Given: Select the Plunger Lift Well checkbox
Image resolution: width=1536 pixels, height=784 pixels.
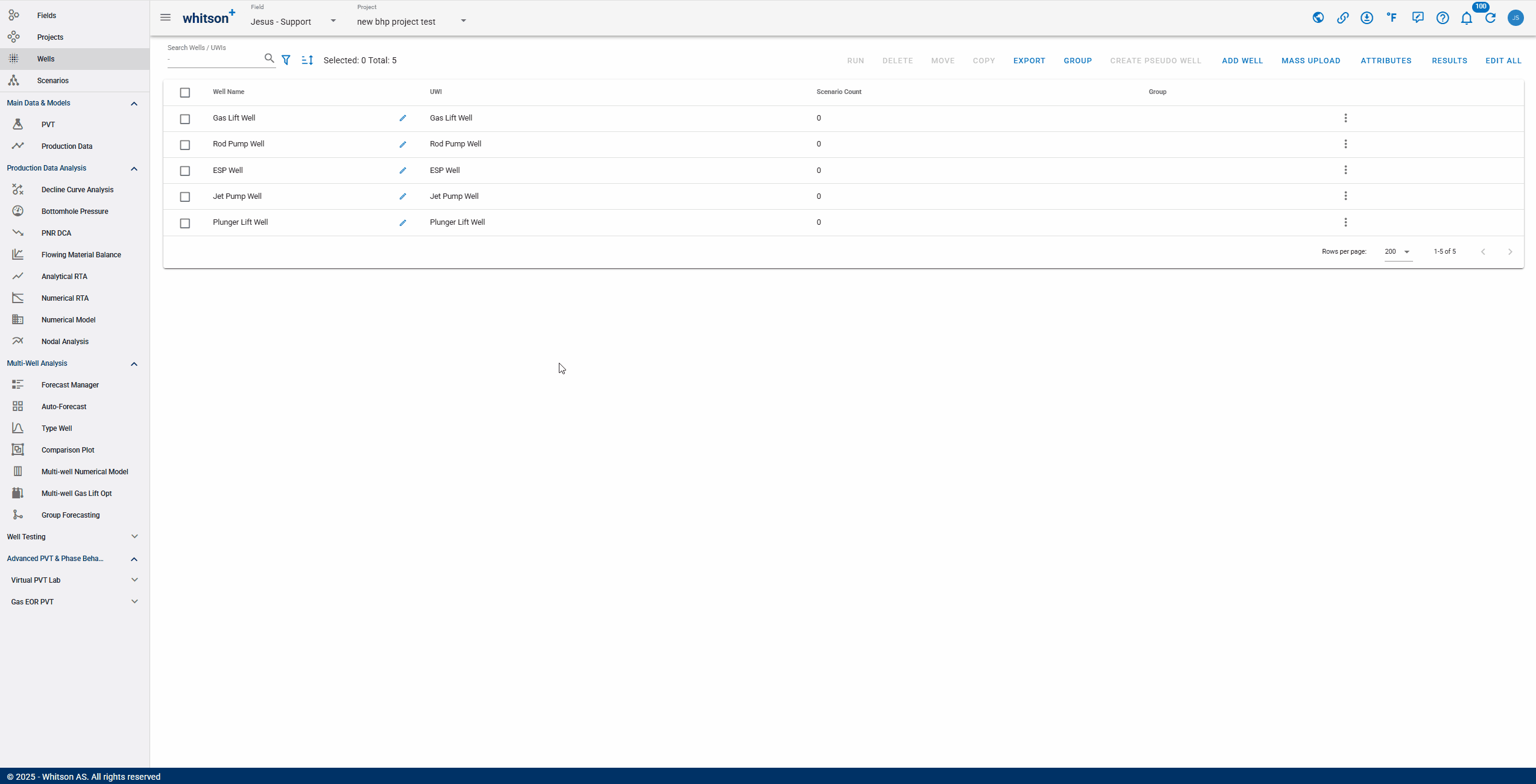Looking at the screenshot, I should pos(185,223).
